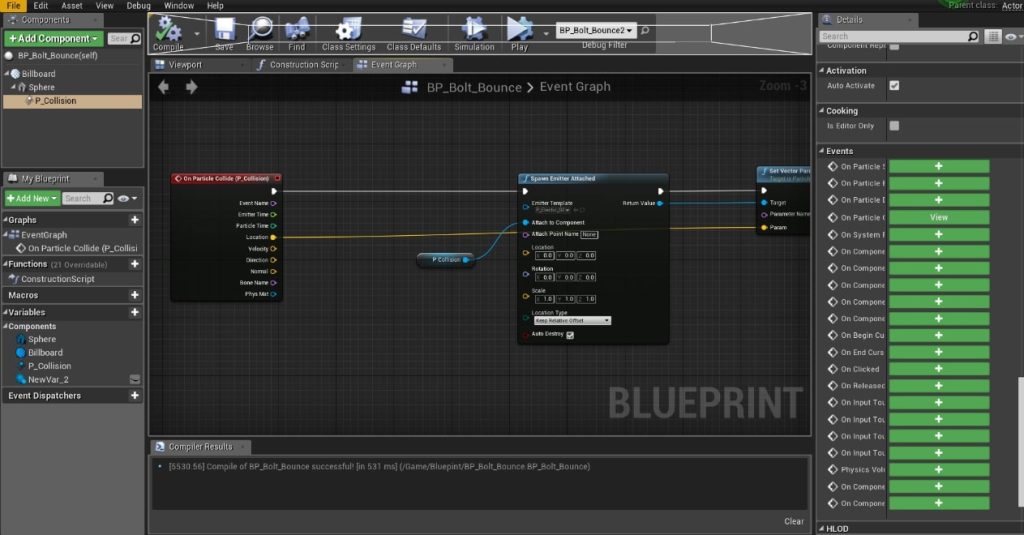Add a new variable with the Variables plus
Image resolution: width=1024 pixels, height=535 pixels.
[135, 312]
